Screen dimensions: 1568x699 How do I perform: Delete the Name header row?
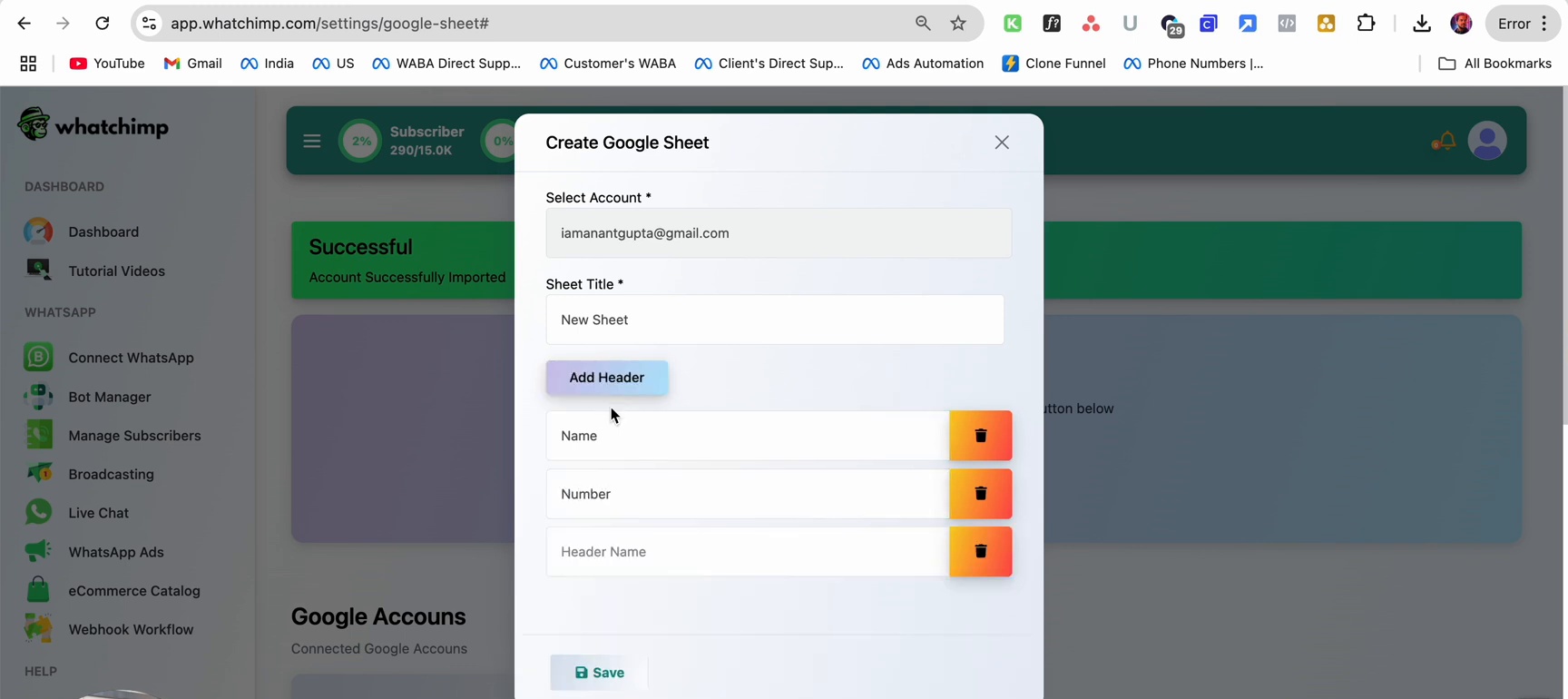(x=980, y=436)
